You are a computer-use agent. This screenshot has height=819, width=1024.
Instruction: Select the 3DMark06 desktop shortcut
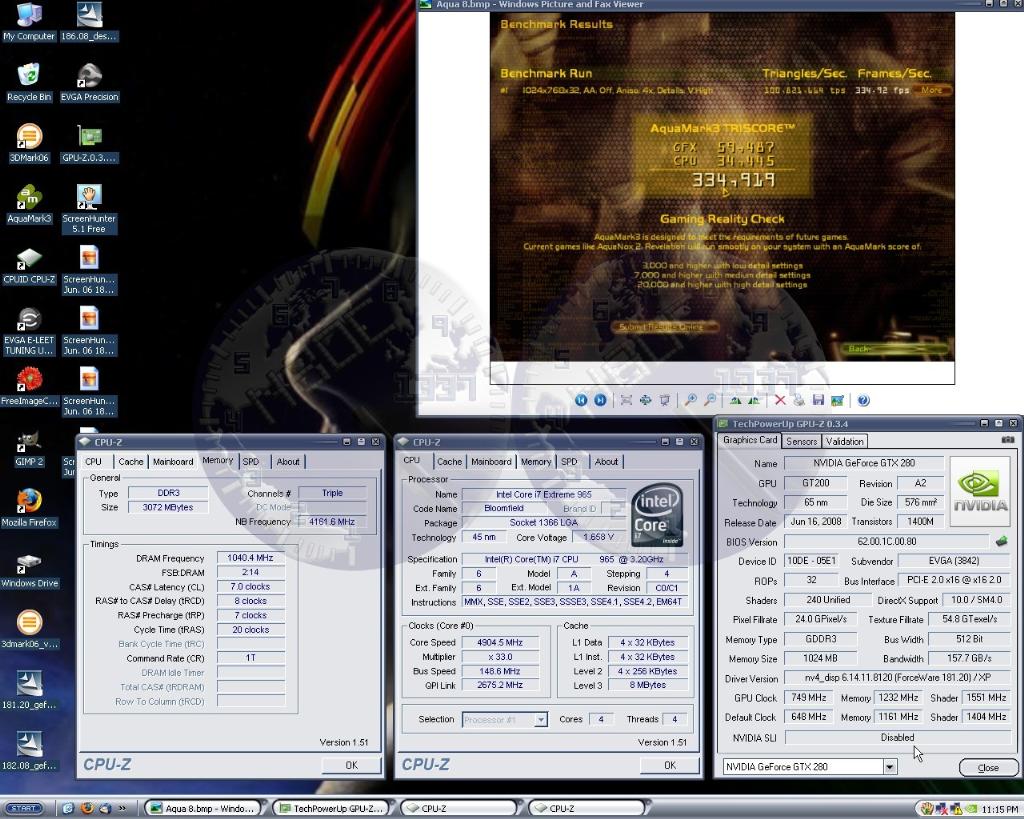pyautogui.click(x=29, y=144)
